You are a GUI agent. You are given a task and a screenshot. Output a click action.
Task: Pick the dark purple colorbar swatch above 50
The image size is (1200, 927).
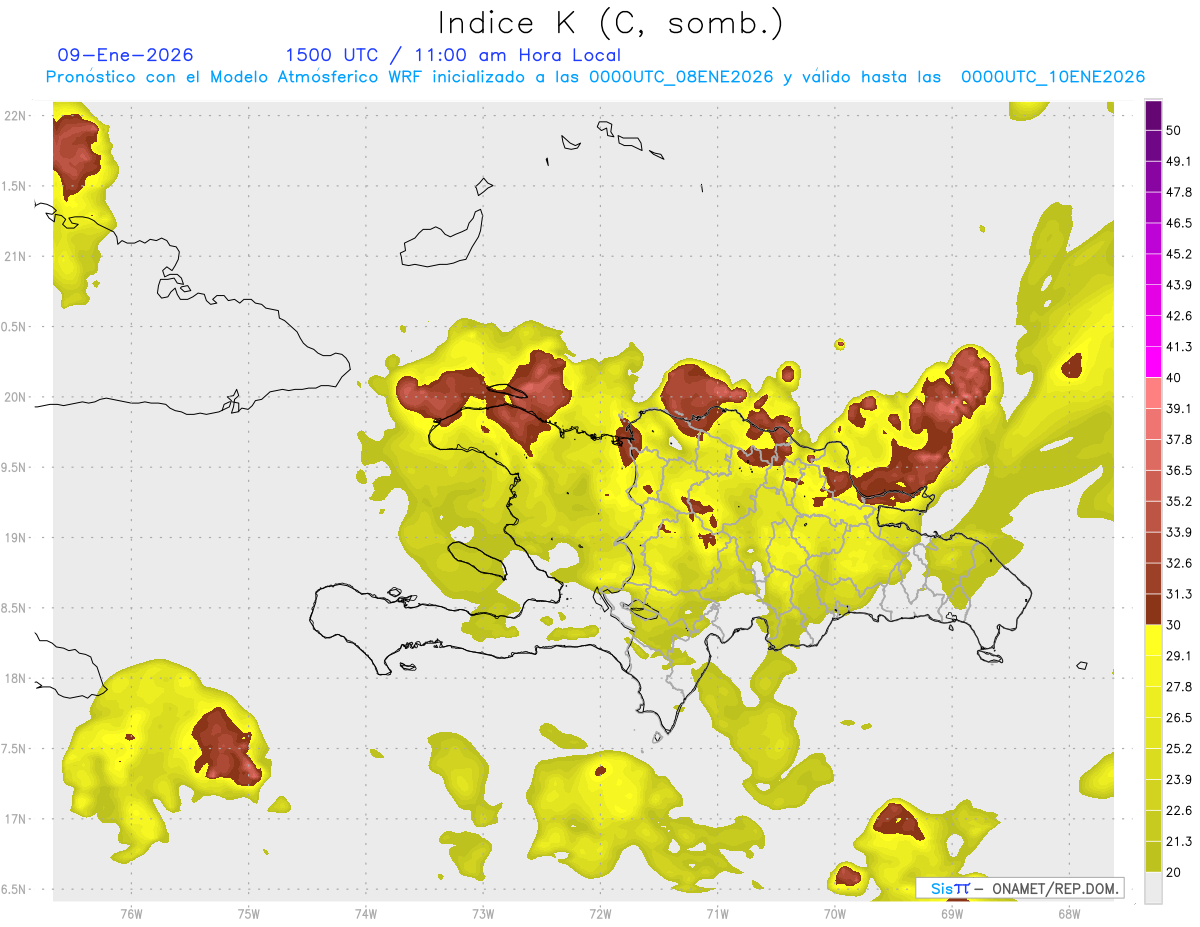(1153, 116)
